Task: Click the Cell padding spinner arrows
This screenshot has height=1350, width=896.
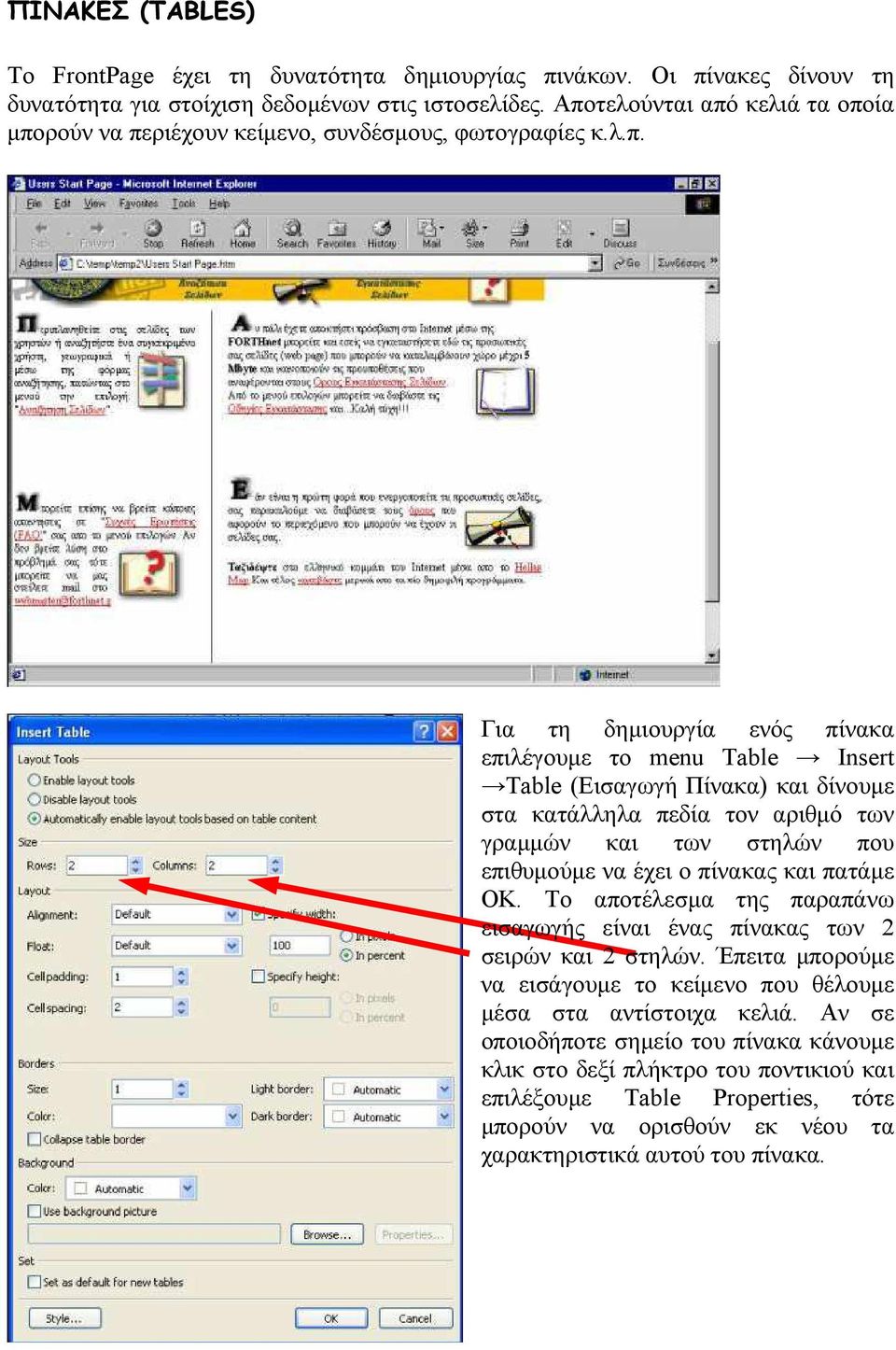Action: 181,977
